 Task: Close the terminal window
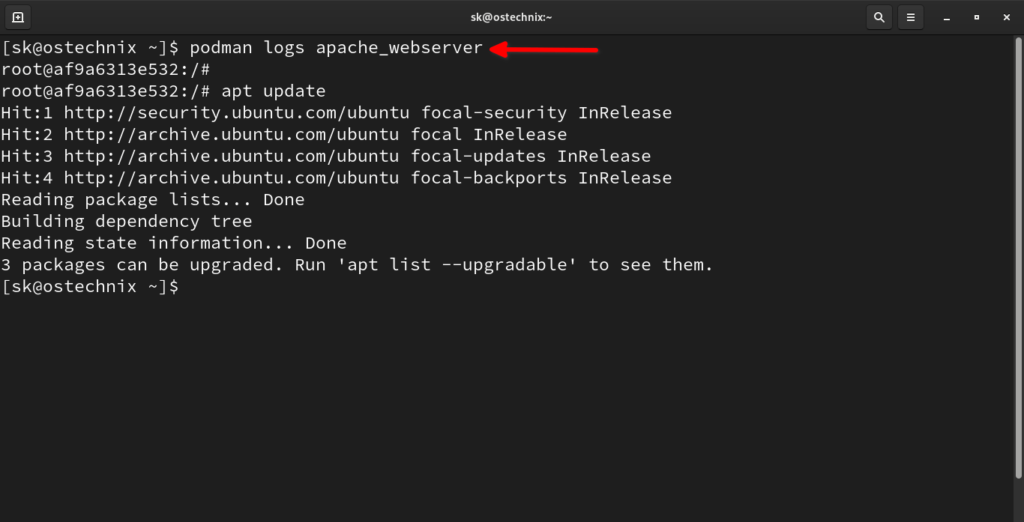coord(1005,17)
